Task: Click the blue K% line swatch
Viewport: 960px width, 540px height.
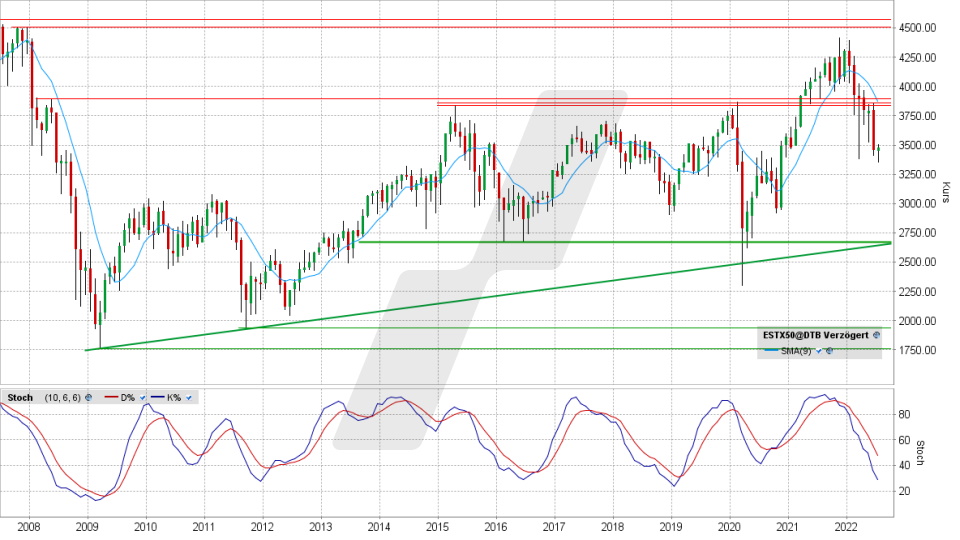Action: [x=157, y=397]
